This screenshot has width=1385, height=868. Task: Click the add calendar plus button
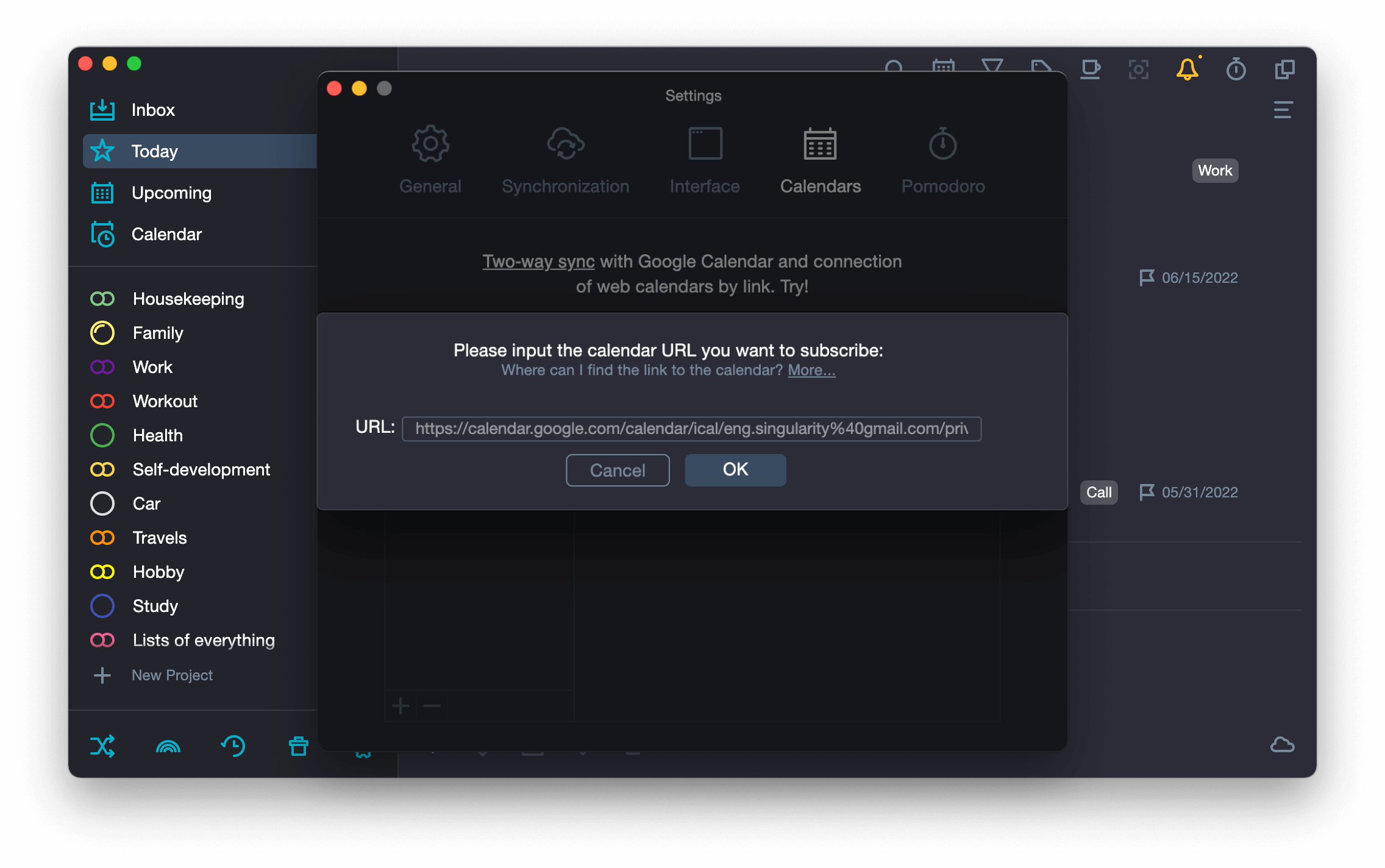click(x=401, y=706)
